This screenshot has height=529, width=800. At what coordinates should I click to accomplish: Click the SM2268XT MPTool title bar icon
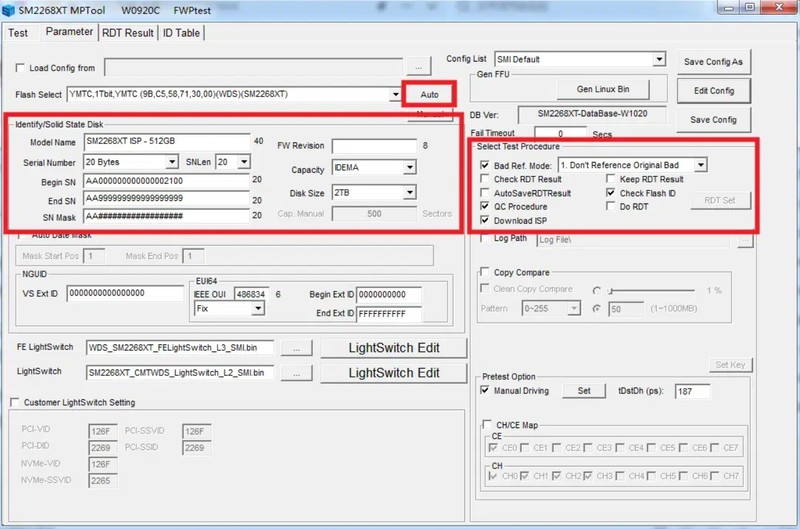(x=9, y=10)
